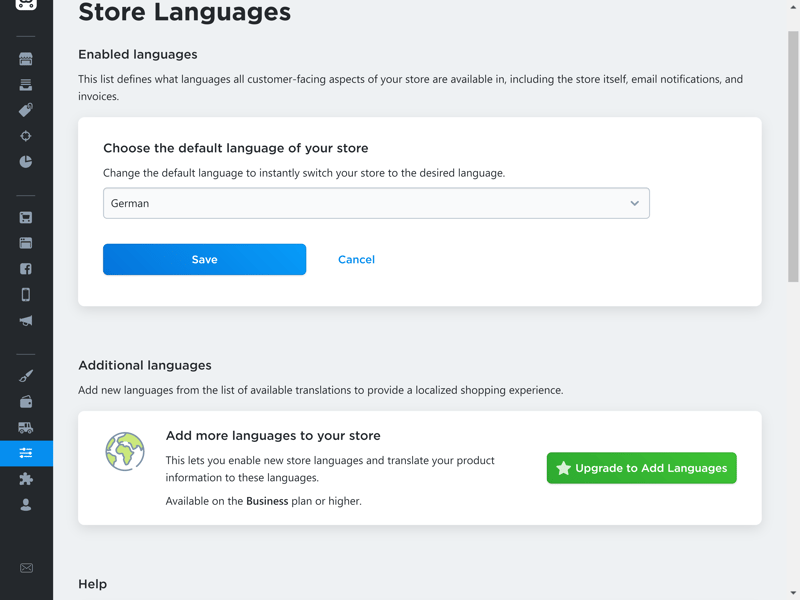Image resolution: width=800 pixels, height=600 pixels.
Task: Open the delivery truck shipping icon
Action: tap(26, 428)
